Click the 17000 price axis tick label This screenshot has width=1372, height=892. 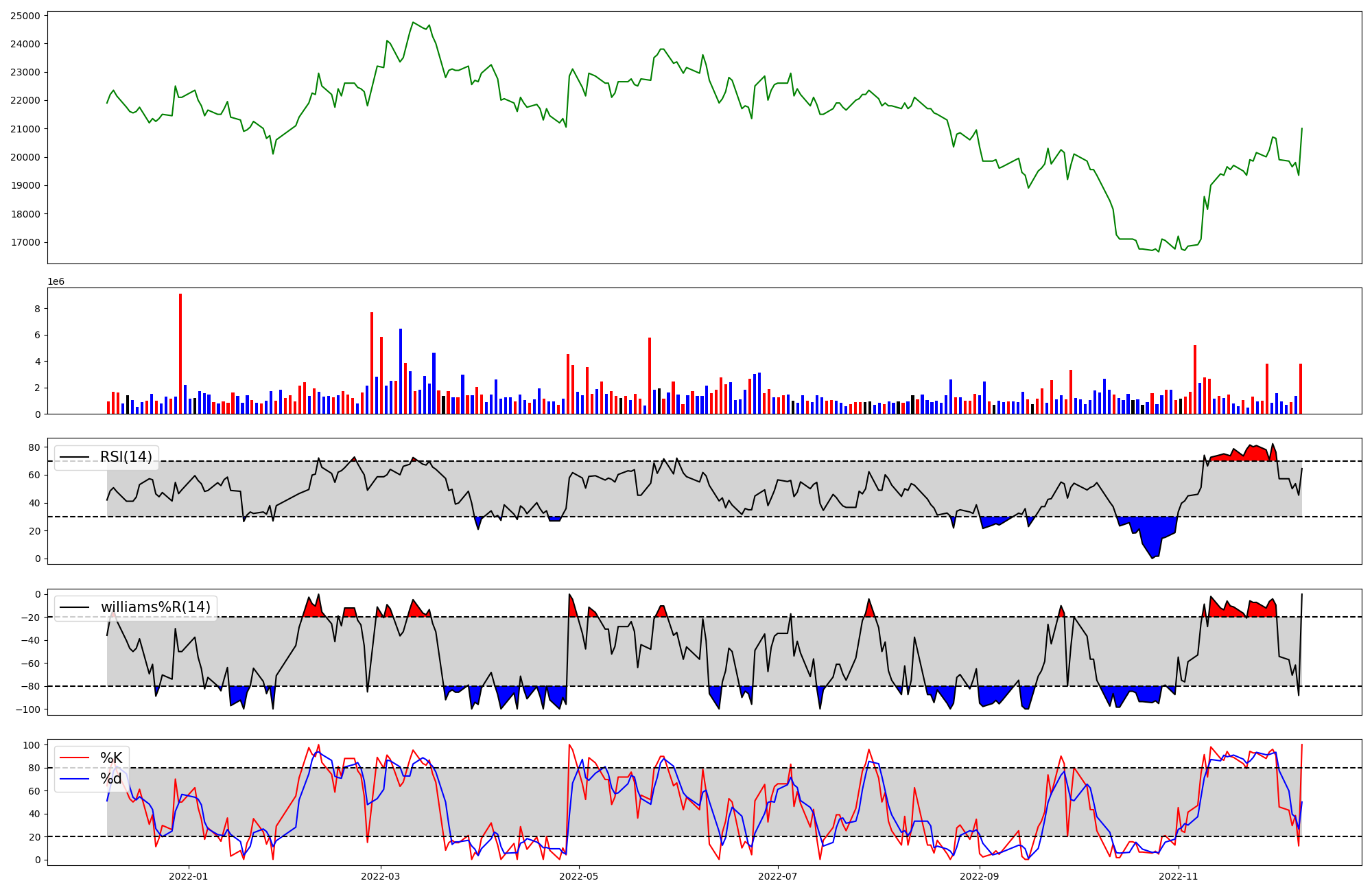25,242
